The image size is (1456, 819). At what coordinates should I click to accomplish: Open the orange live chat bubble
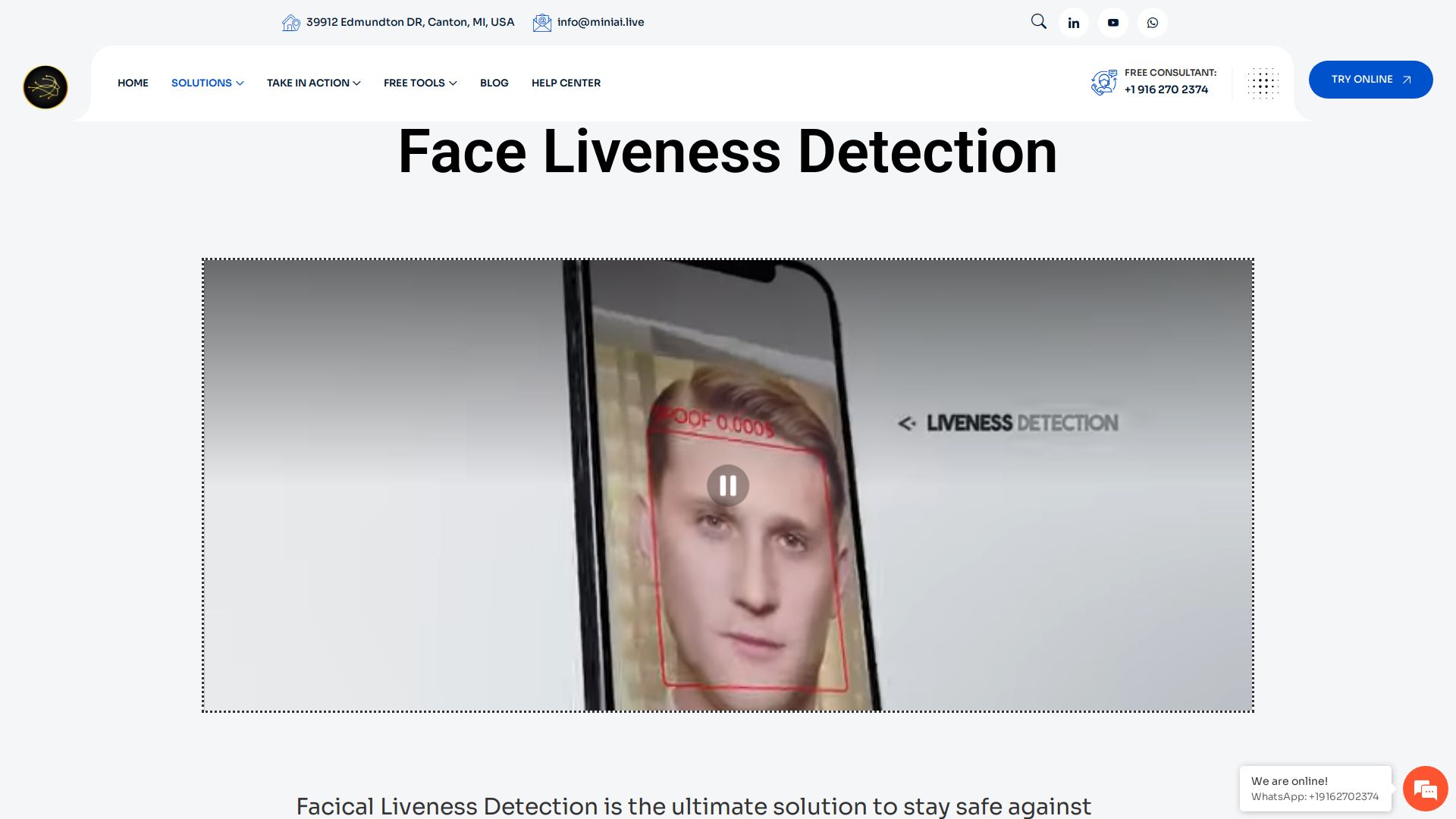click(x=1426, y=789)
